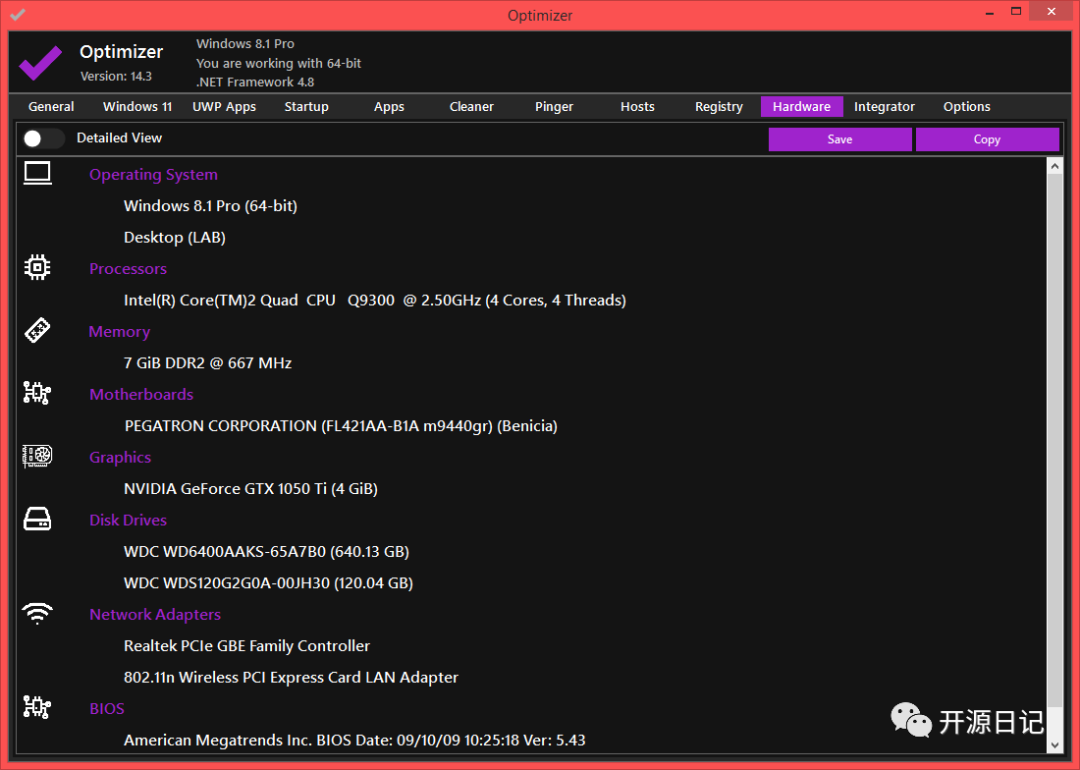Open the General tab

click(51, 107)
